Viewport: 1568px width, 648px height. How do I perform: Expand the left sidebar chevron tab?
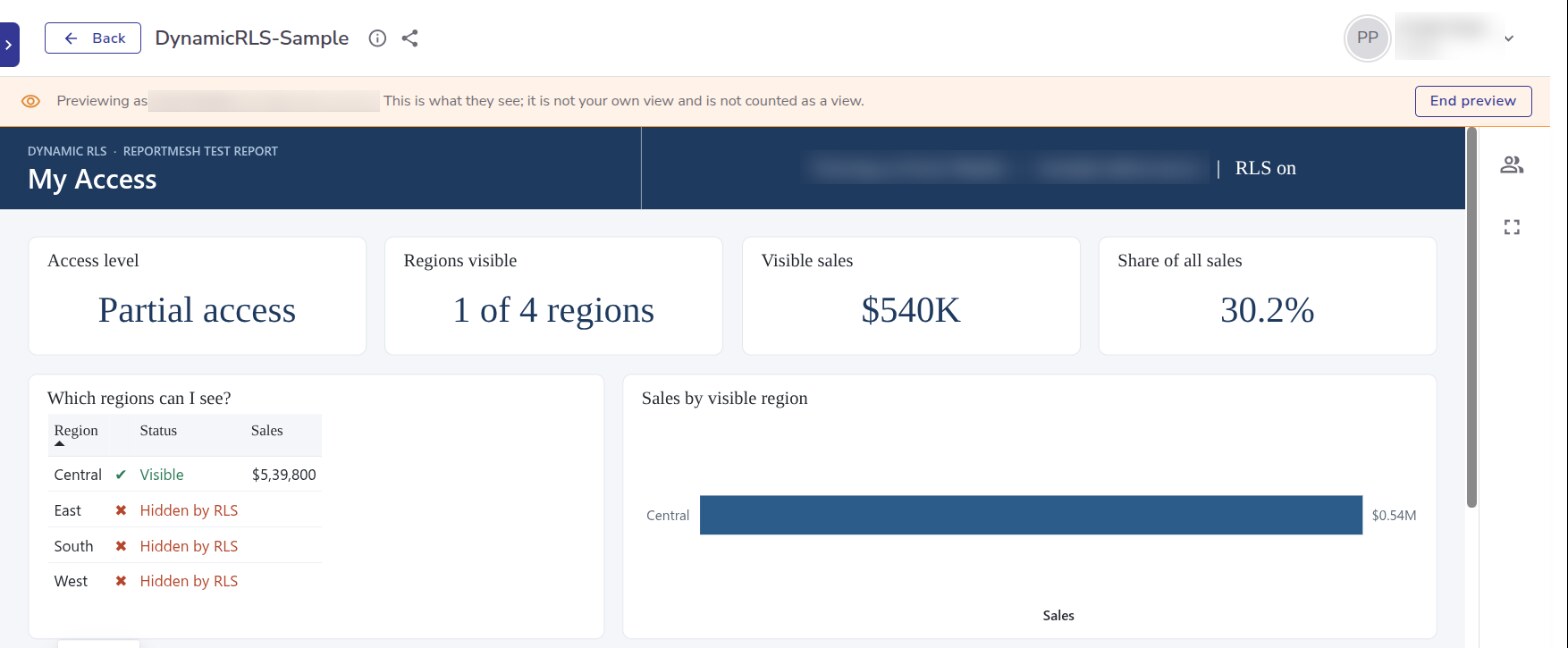(9, 45)
